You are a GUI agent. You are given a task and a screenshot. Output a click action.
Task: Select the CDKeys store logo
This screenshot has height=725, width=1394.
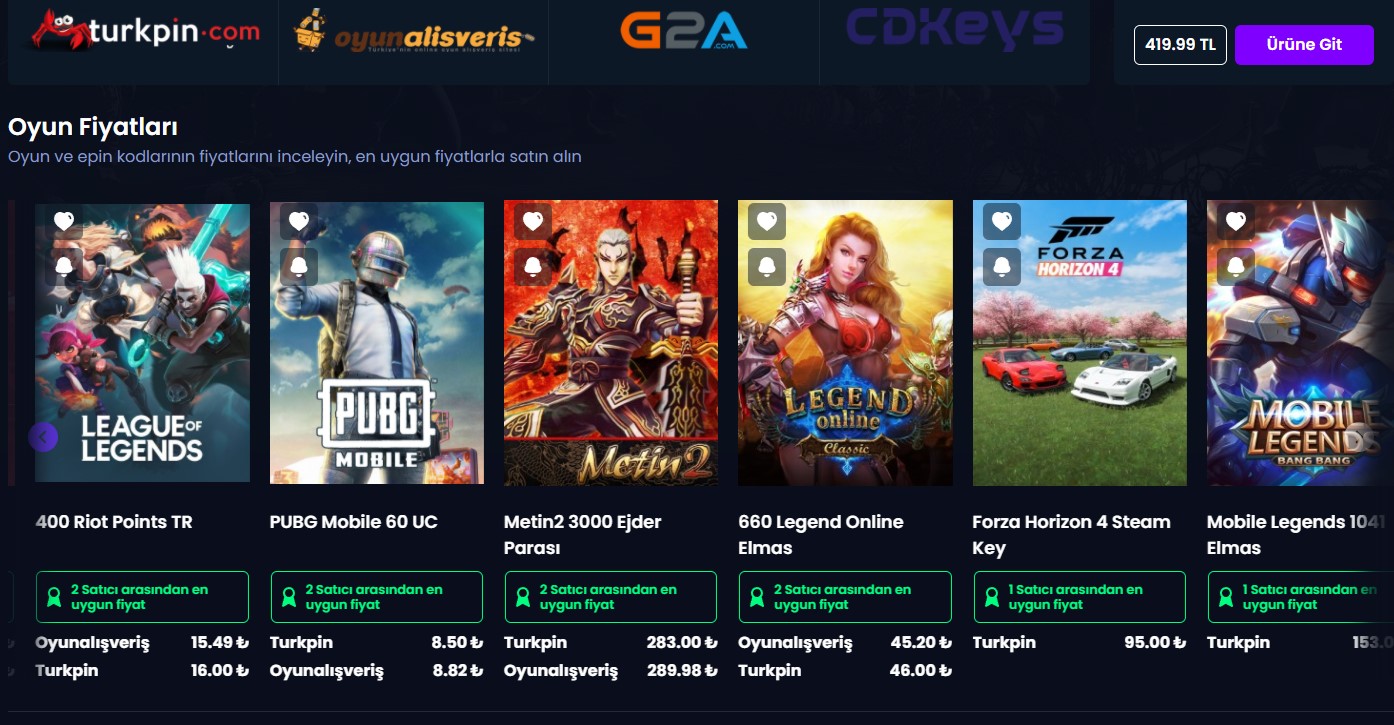pos(954,28)
